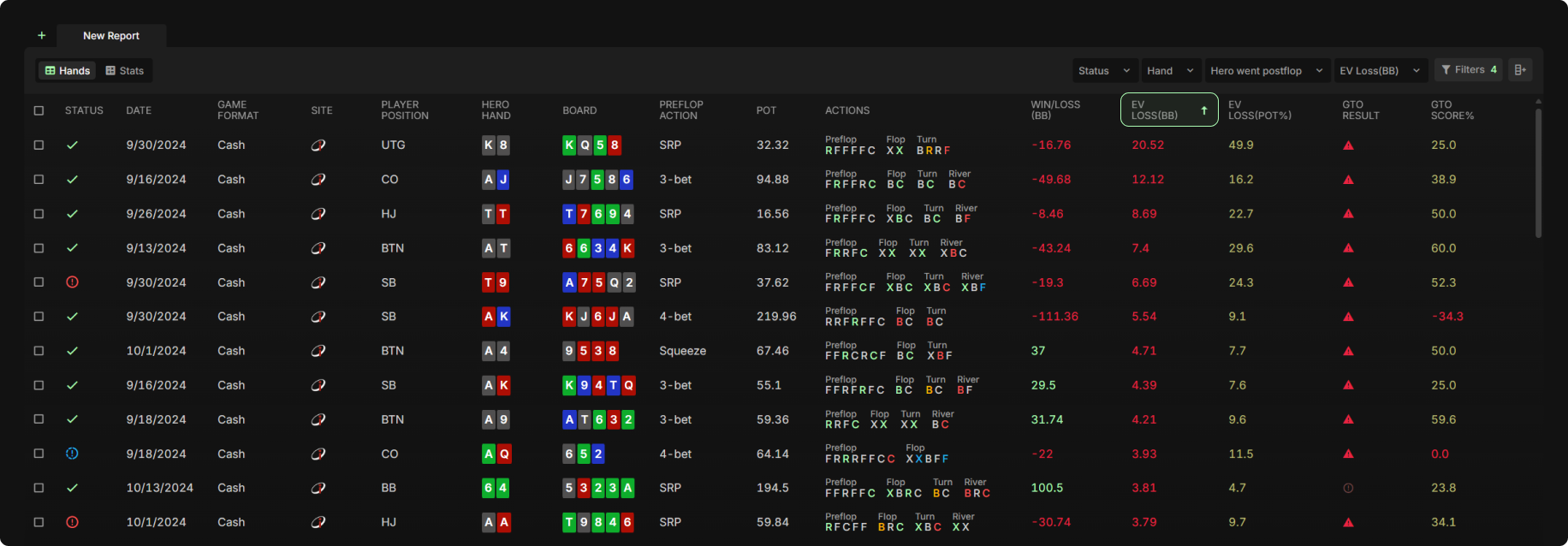Switch to the Stats view
Viewport: 1568px width, 546px height.
point(125,71)
